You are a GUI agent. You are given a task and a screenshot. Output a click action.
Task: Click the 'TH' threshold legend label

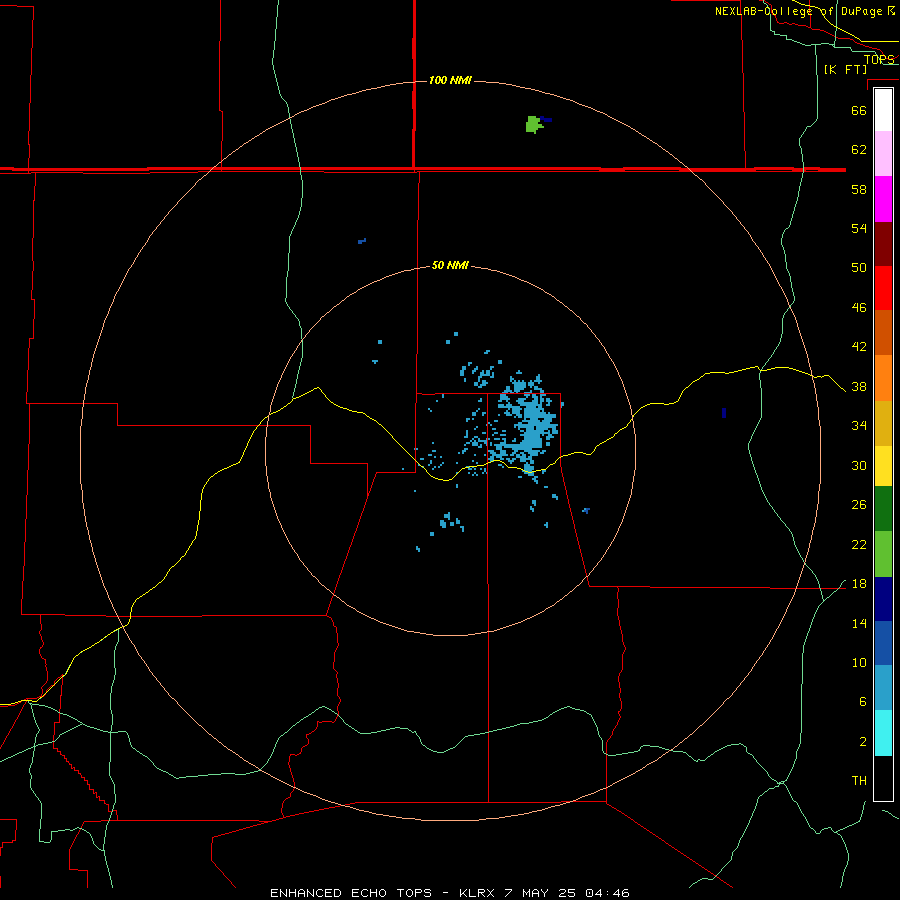pos(859,780)
